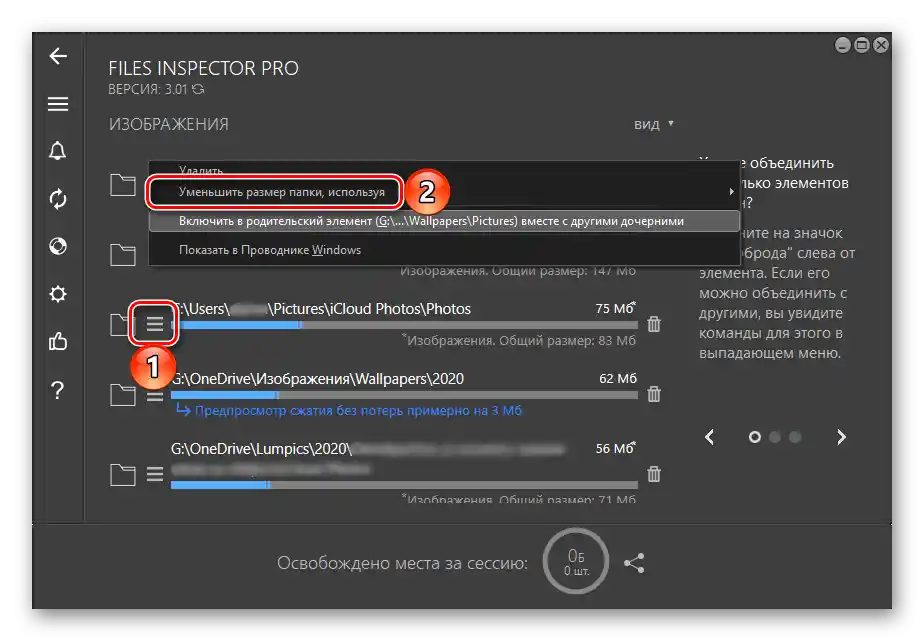The width and height of the screenshot is (924, 641).
Task: Open notifications bell in sidebar
Action: click(58, 151)
